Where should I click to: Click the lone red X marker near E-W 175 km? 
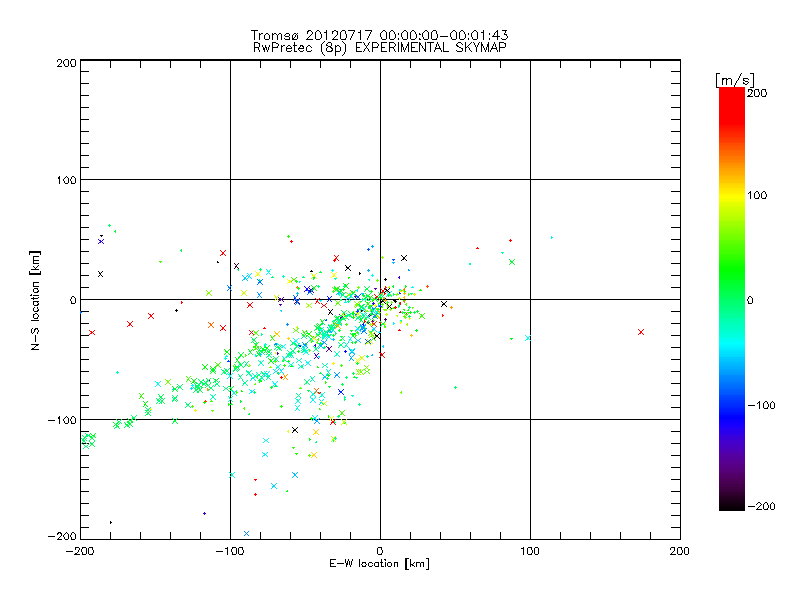pyautogui.click(x=641, y=332)
